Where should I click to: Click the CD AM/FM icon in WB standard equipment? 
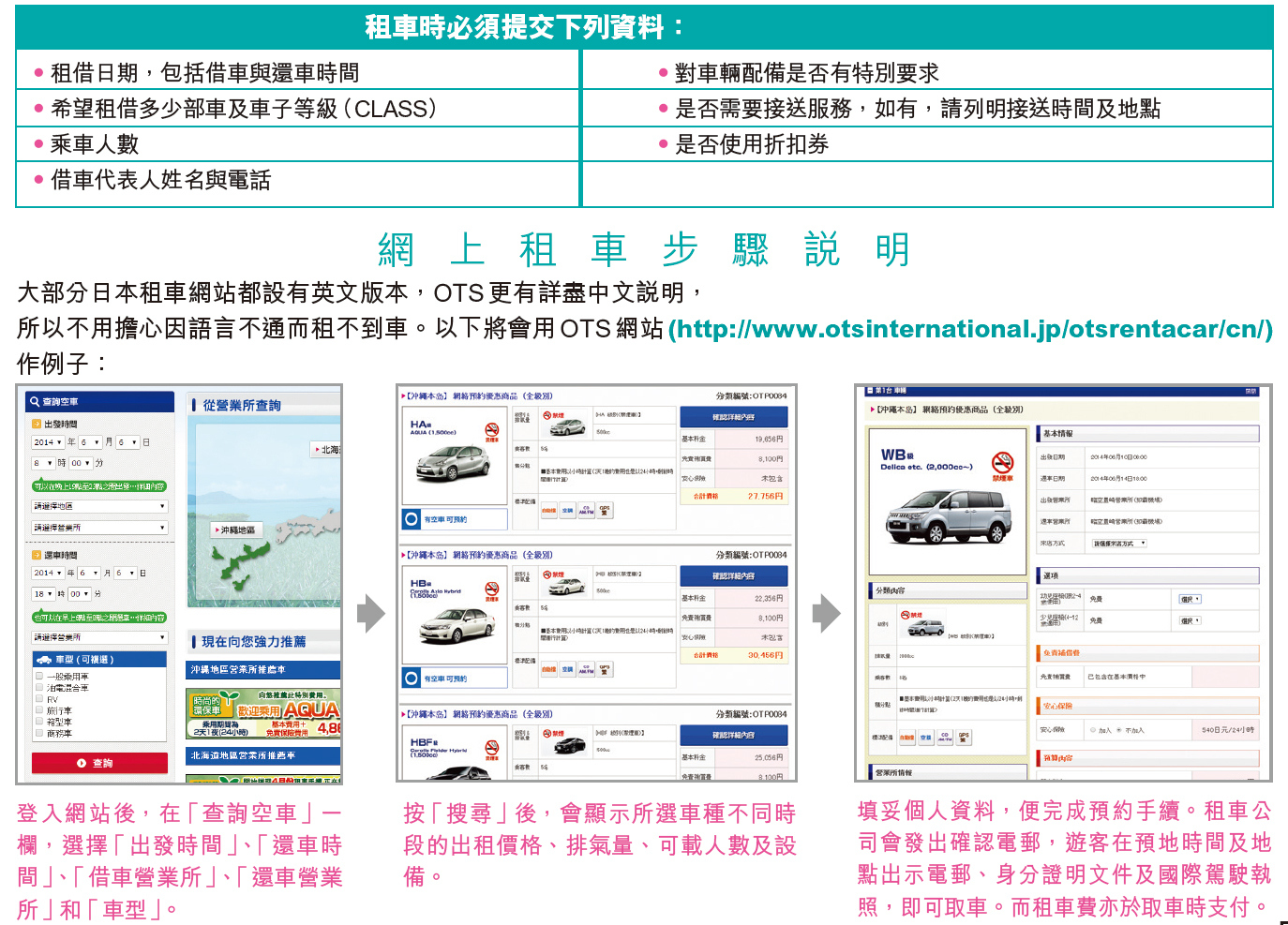944,738
